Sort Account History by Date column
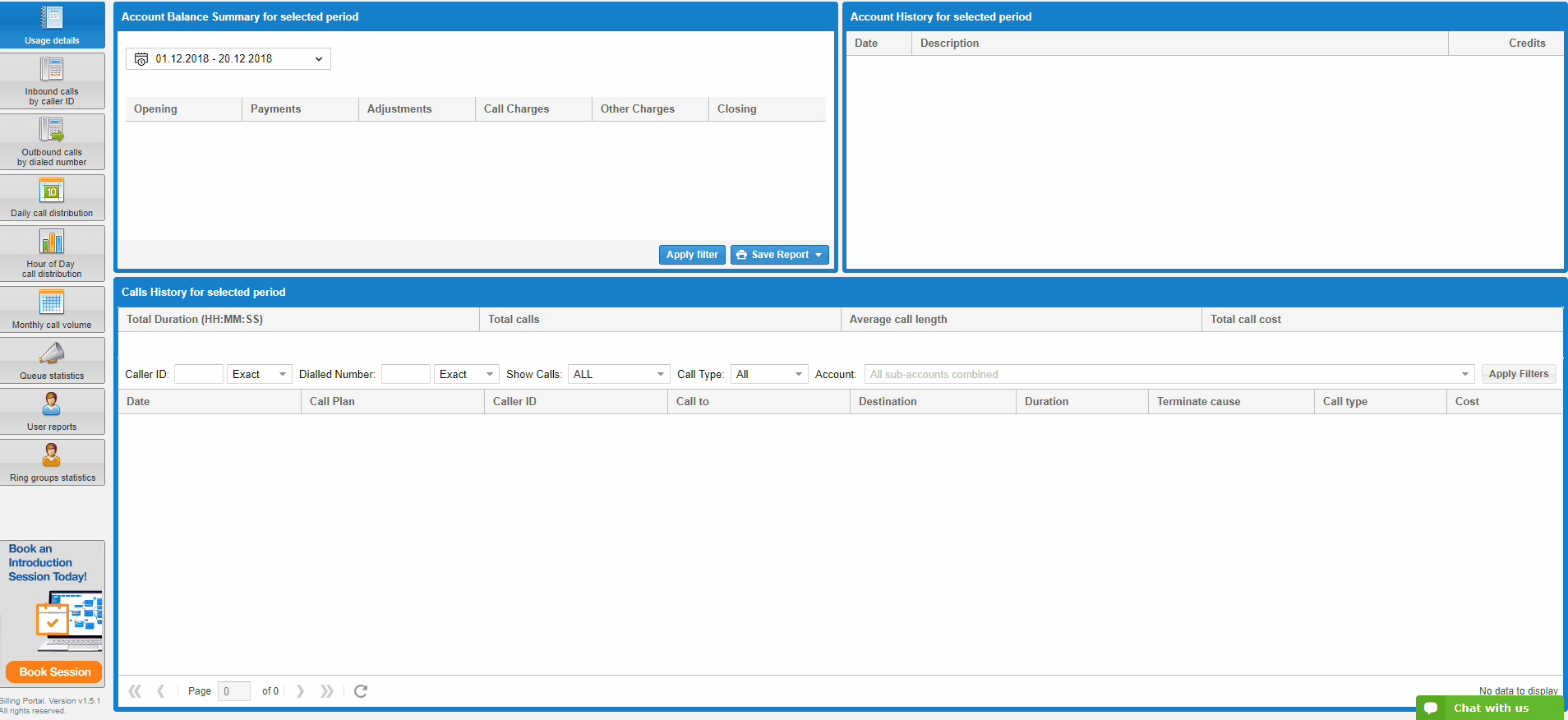Viewport: 1568px width, 720px height. click(879, 44)
